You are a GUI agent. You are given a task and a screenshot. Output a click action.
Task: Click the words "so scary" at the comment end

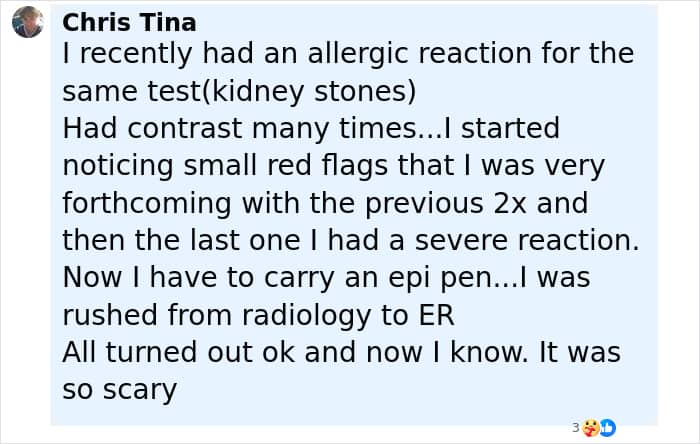(x=119, y=389)
